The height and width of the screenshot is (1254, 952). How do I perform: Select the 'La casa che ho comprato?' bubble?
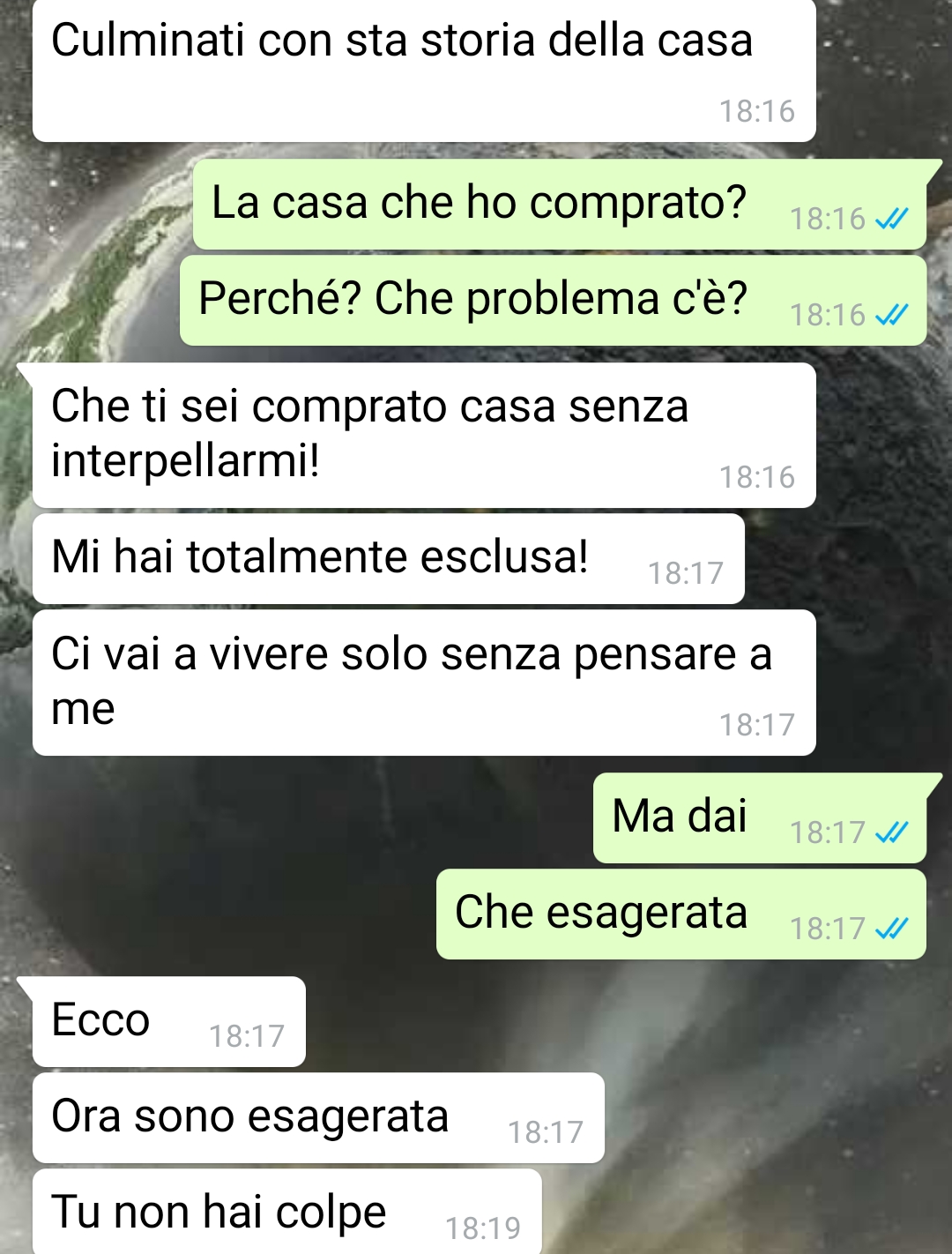560,204
